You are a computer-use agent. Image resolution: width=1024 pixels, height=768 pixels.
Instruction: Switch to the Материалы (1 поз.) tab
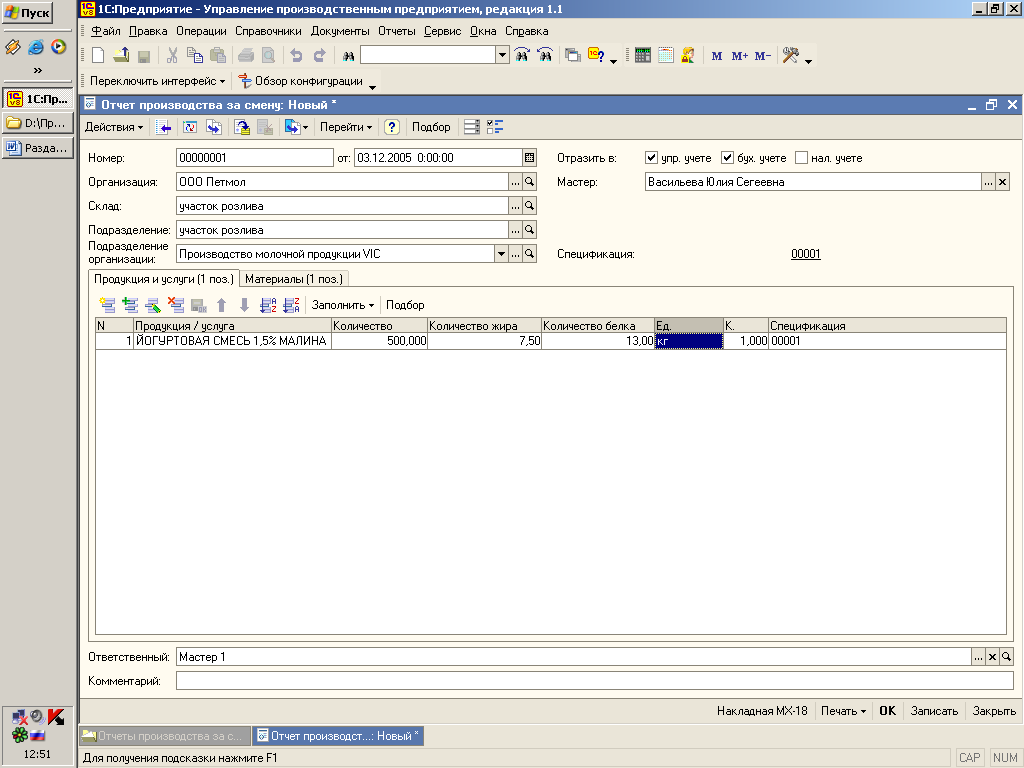tap(294, 279)
